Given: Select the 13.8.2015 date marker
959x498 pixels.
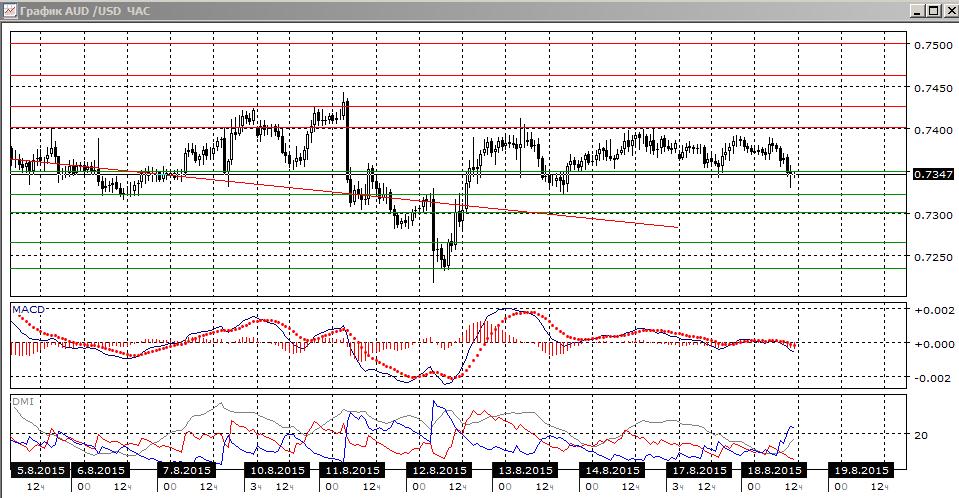Looking at the screenshot, I should 525,470.
